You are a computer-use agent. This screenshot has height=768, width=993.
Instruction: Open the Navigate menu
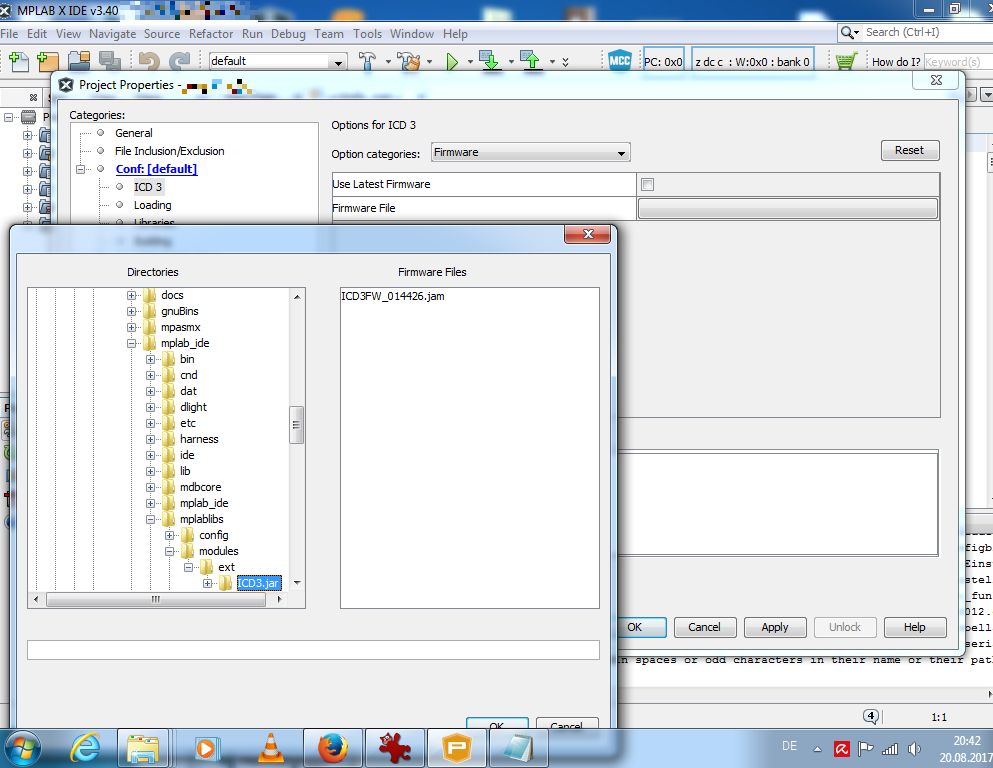point(112,34)
